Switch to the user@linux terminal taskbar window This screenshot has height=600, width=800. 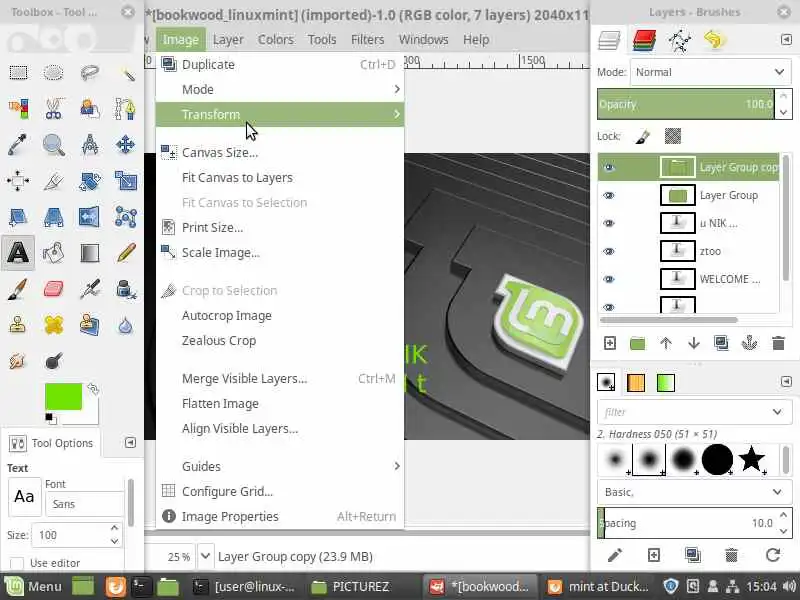pyautogui.click(x=245, y=587)
